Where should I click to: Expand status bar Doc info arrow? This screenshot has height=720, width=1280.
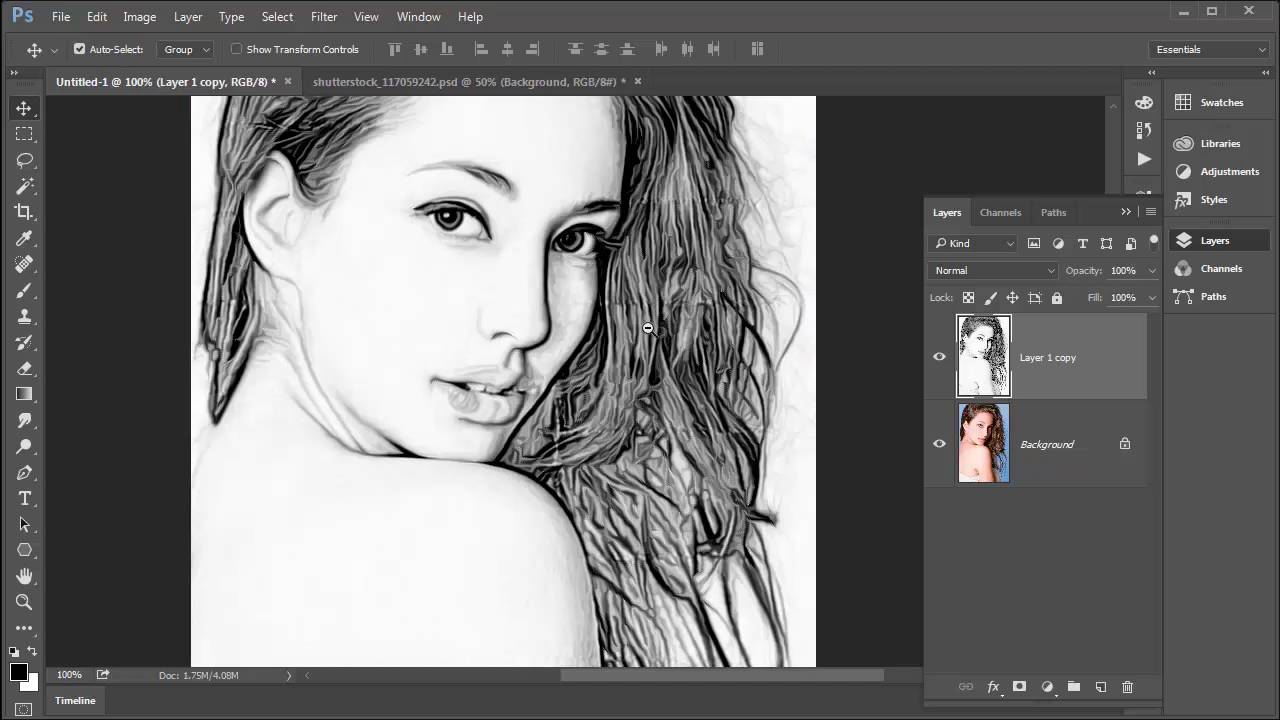pos(288,676)
